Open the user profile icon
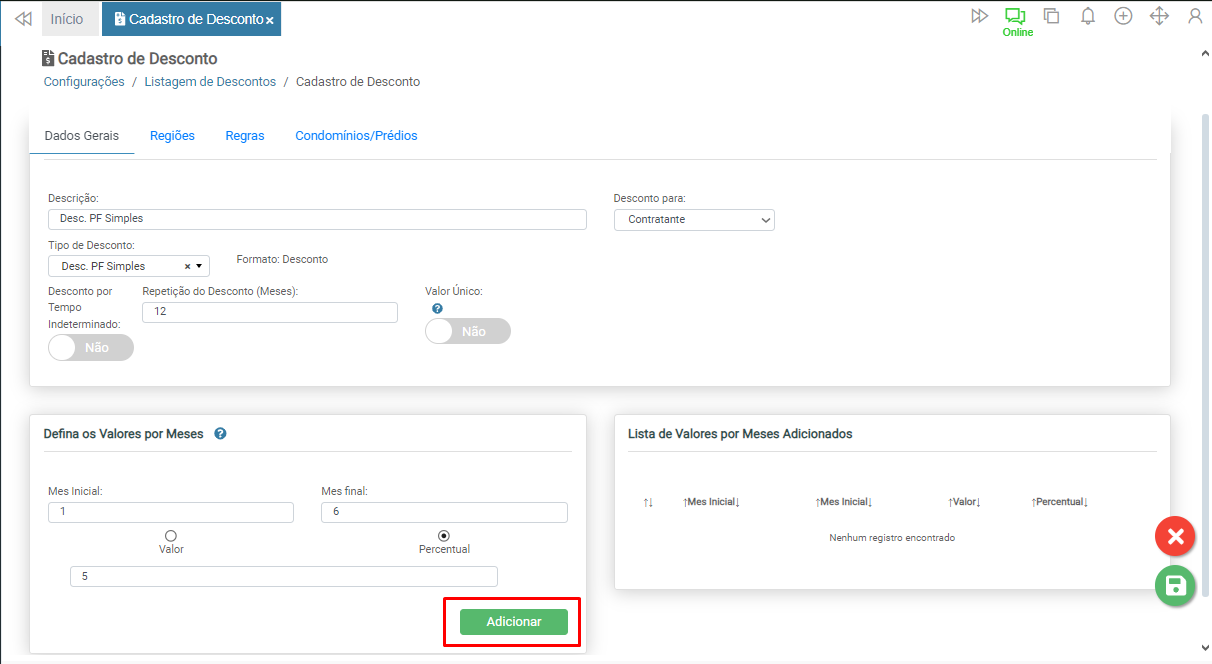The width and height of the screenshot is (1212, 664). tap(1195, 16)
